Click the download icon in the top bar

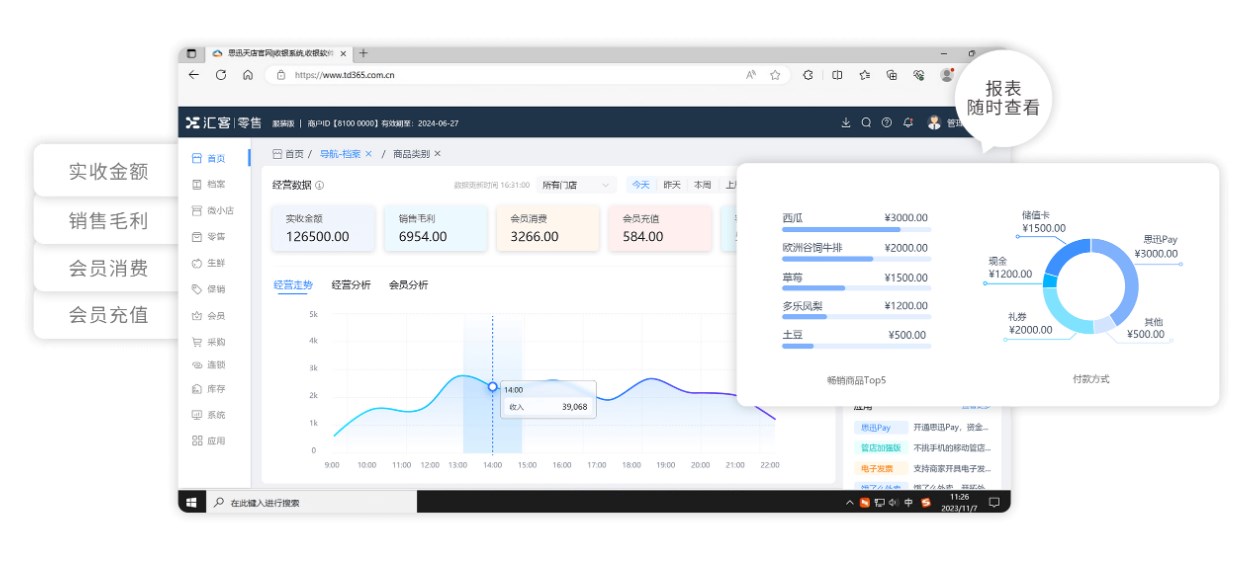pyautogui.click(x=846, y=122)
